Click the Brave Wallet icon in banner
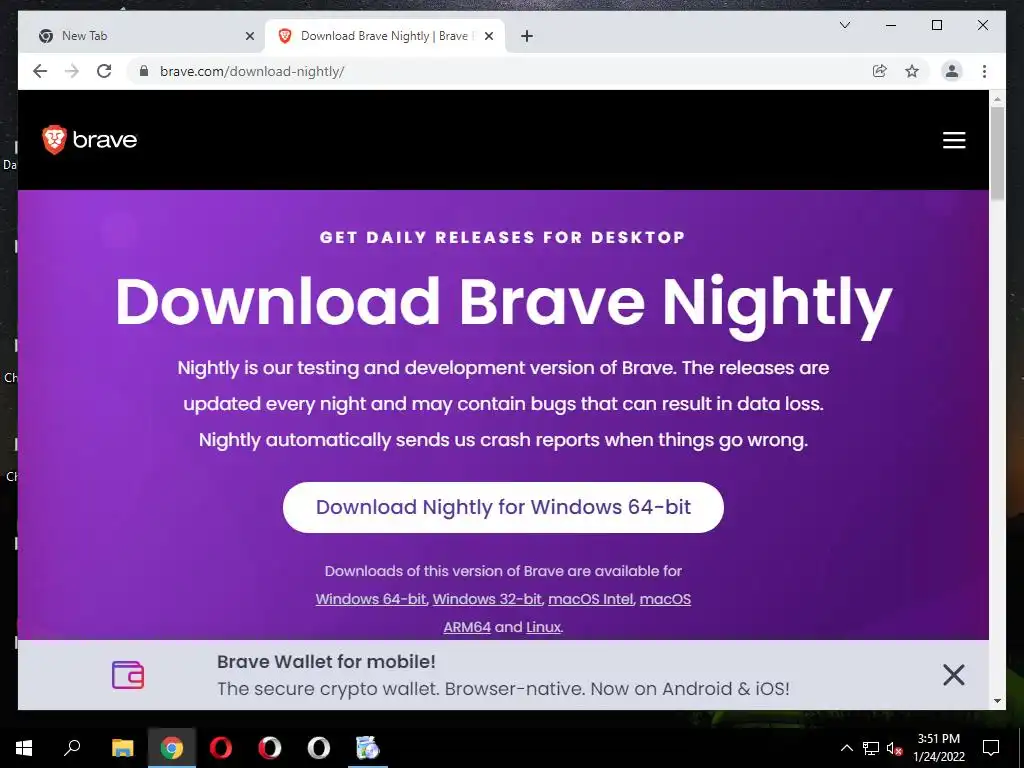1024x768 pixels. pos(128,675)
